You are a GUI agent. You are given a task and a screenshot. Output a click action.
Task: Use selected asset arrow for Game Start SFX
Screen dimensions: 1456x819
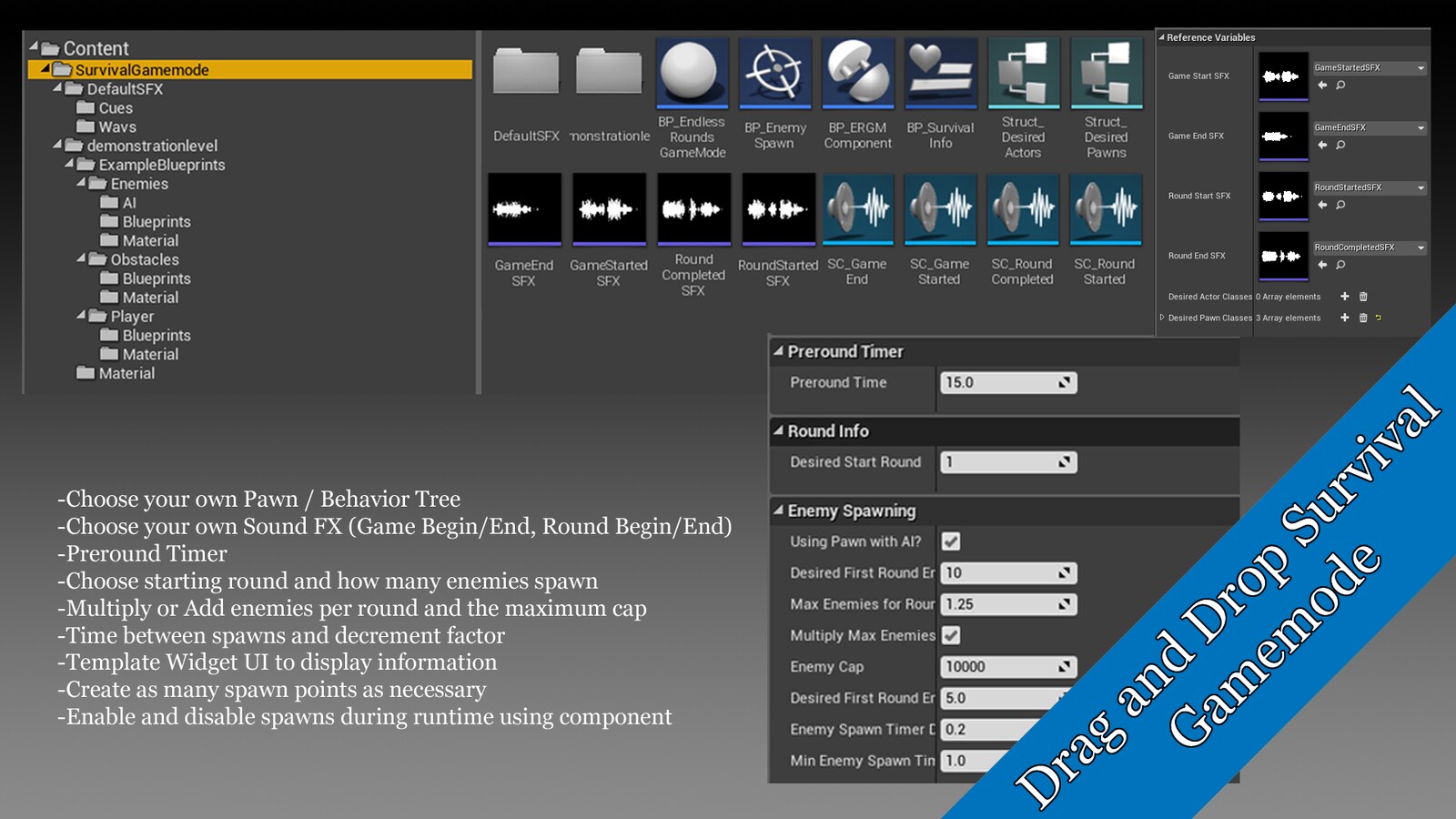click(x=1322, y=85)
